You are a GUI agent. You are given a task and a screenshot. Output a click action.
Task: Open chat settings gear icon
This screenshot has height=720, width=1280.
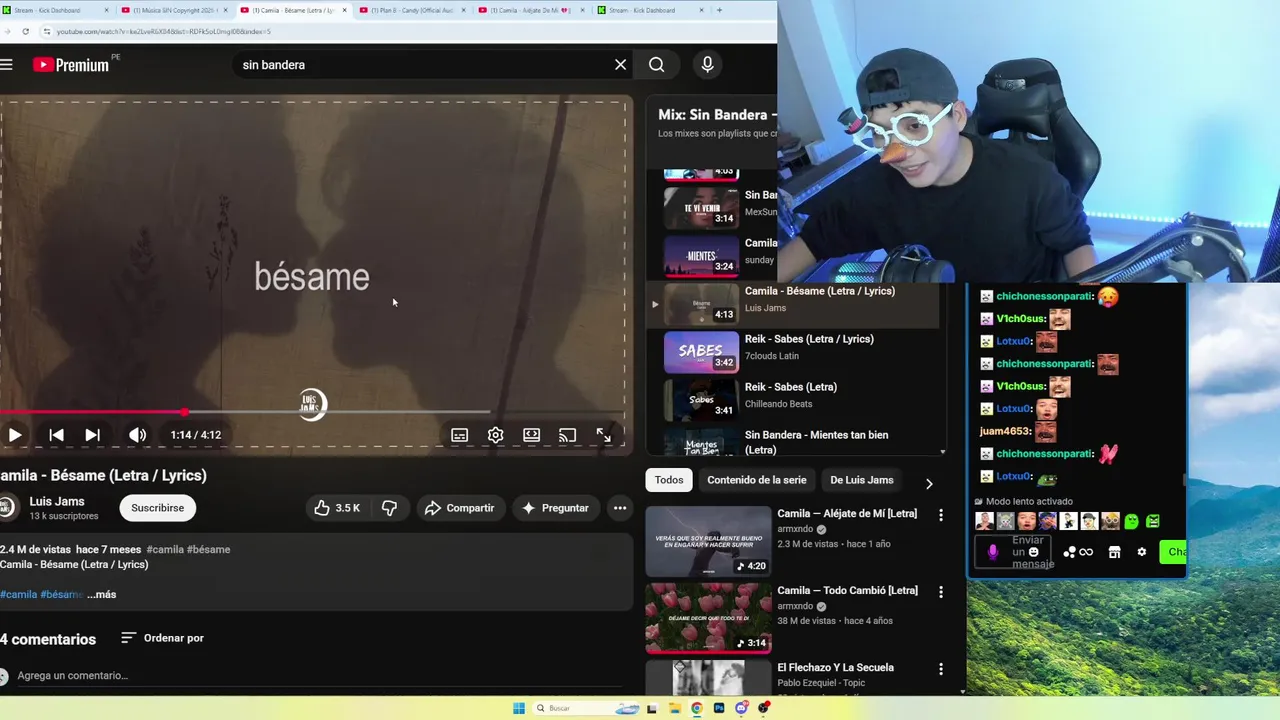point(1142,552)
